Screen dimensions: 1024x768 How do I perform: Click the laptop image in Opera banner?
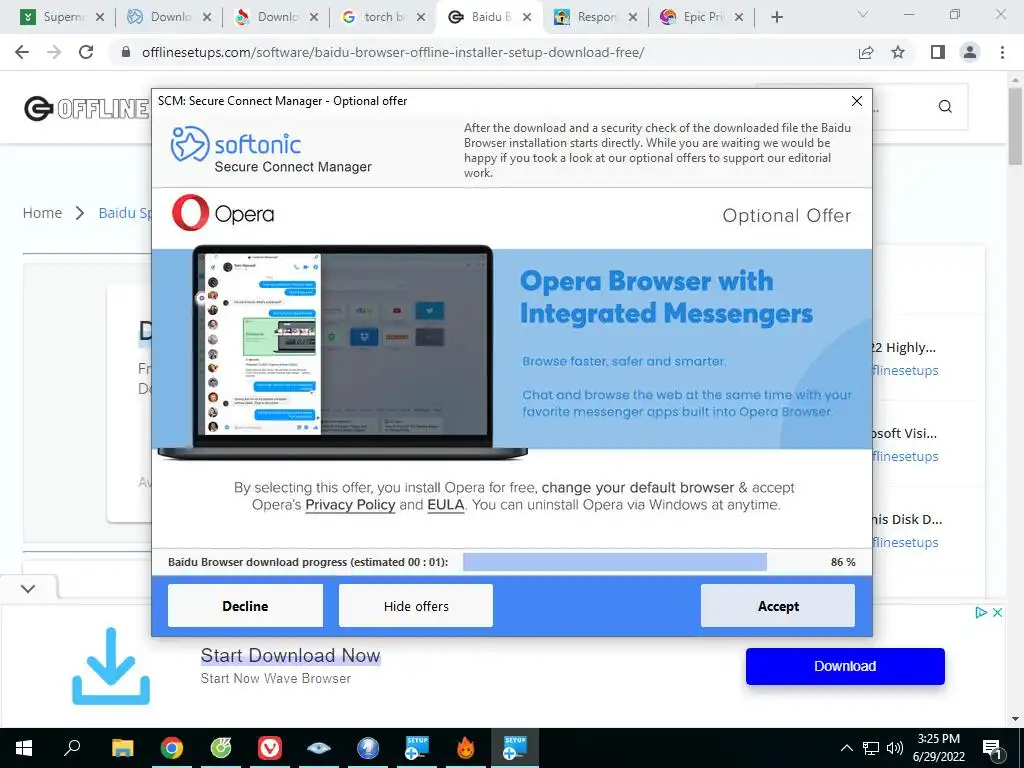coord(342,352)
